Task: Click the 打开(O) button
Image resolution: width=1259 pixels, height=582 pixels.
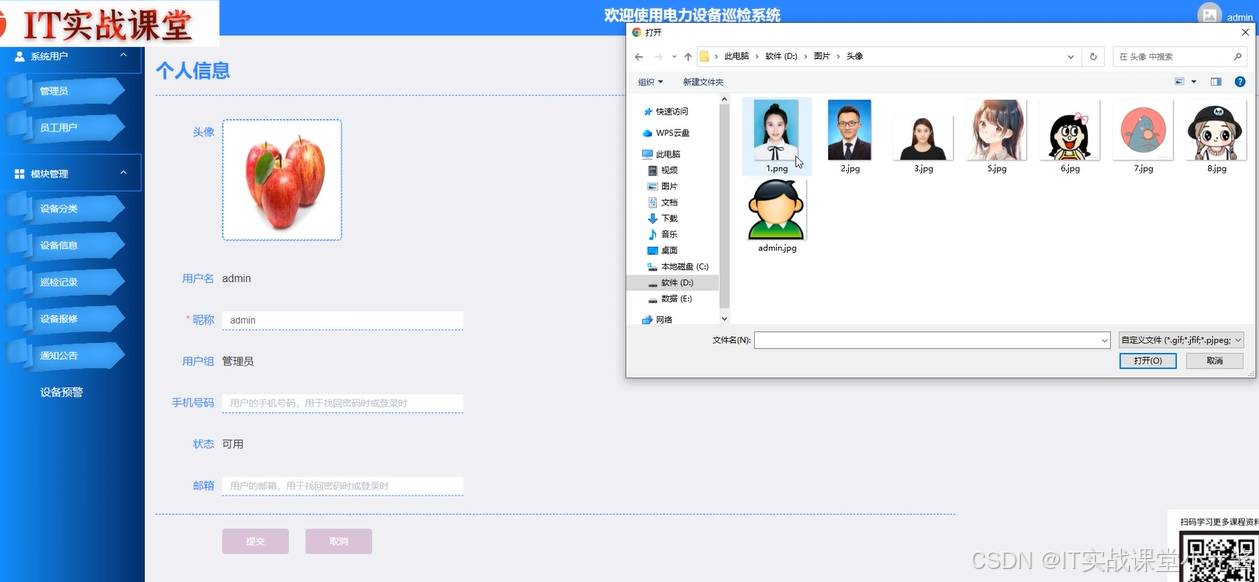Action: pos(1147,361)
